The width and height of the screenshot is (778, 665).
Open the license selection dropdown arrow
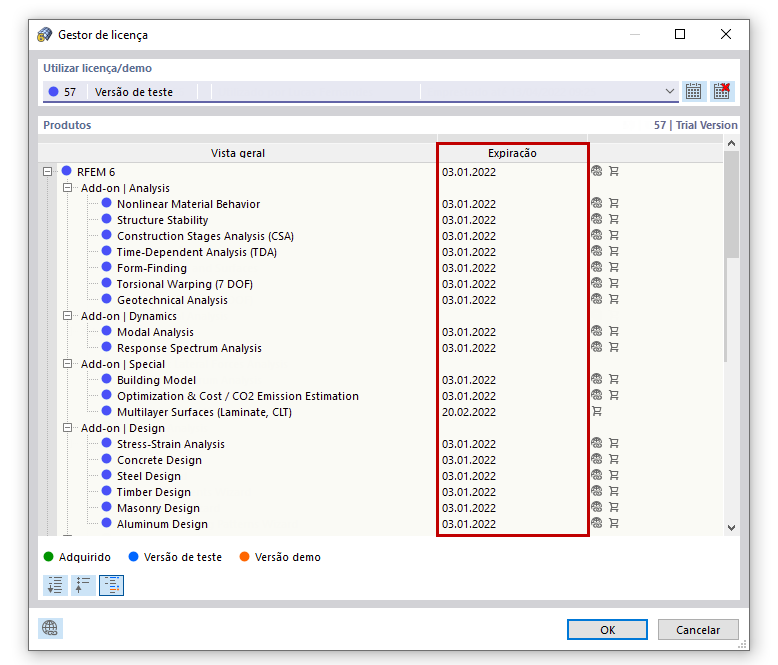pos(669,92)
